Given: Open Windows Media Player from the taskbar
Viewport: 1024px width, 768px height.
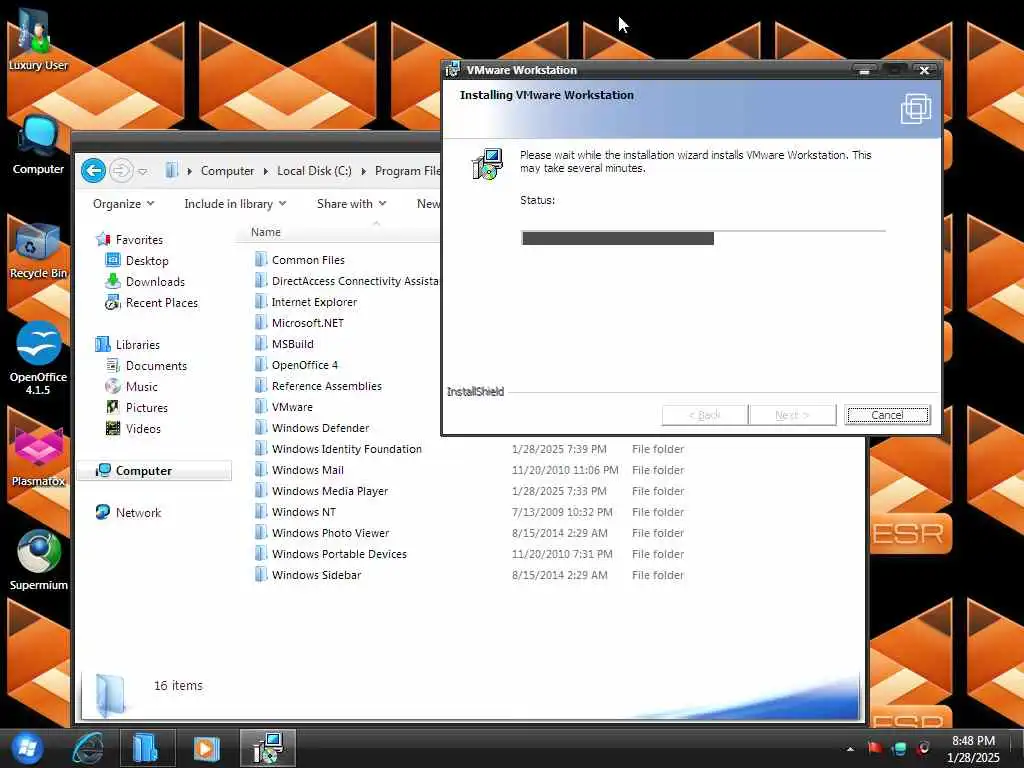Looking at the screenshot, I should coord(206,748).
